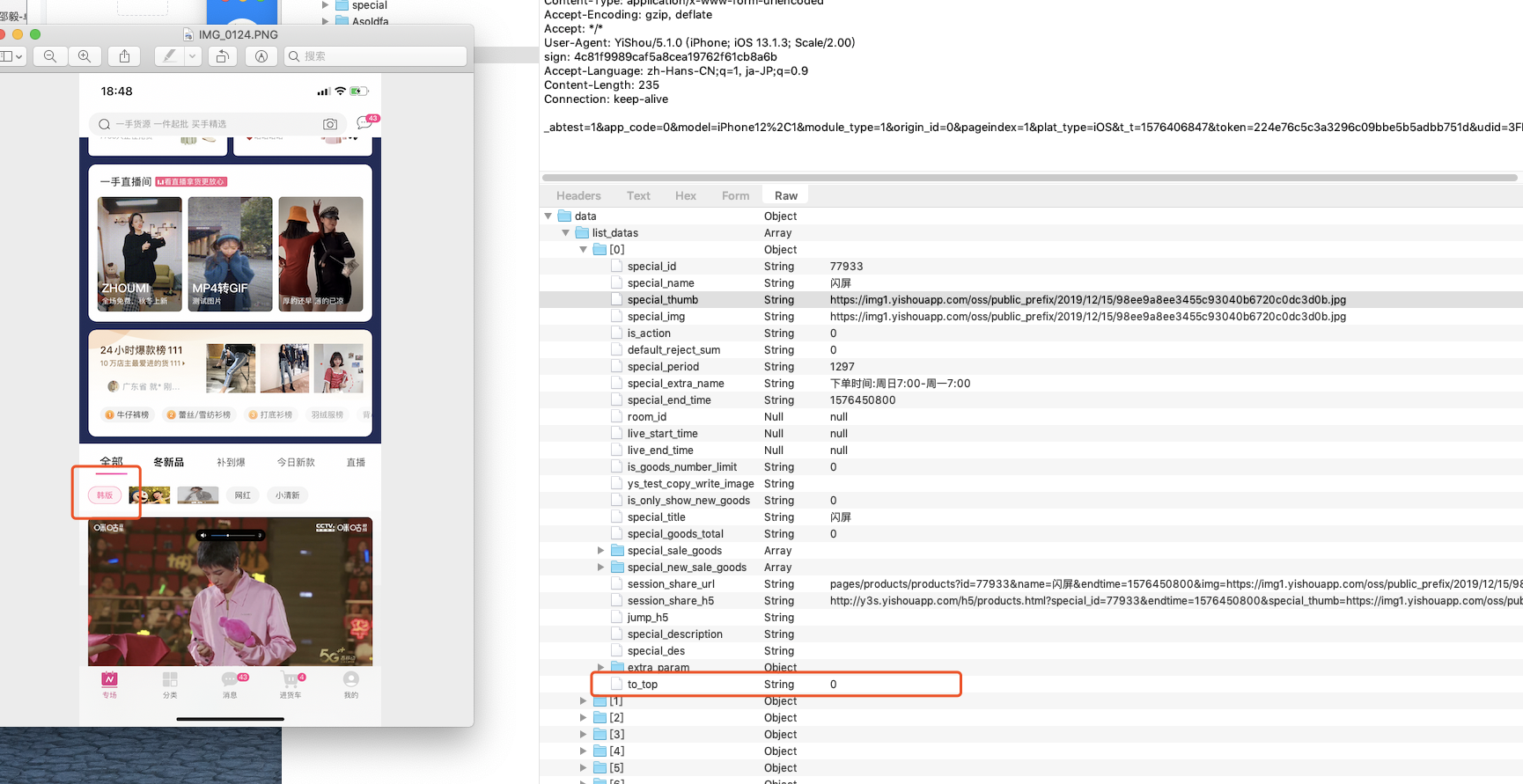Viewport: 1523px width, 784px height.
Task: Switch to the 全部 tab
Action: pos(111,462)
